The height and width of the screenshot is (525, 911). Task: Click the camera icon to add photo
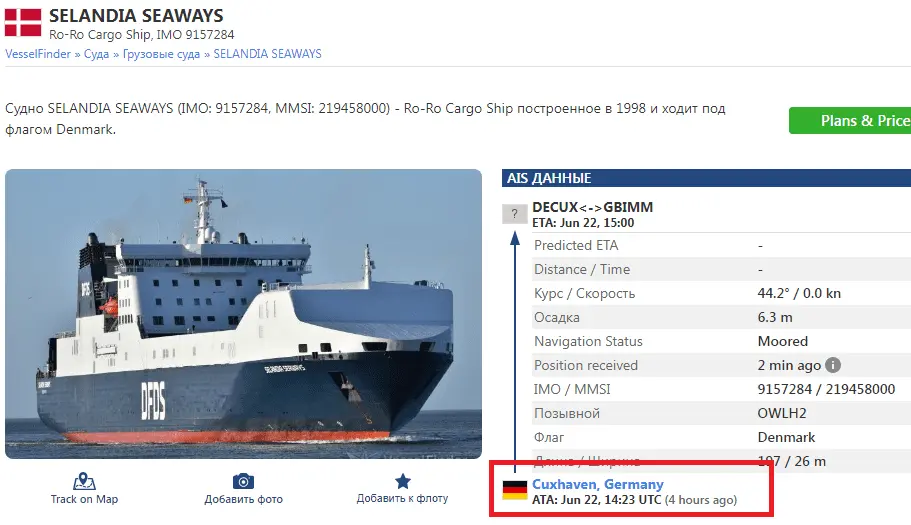tap(243, 481)
